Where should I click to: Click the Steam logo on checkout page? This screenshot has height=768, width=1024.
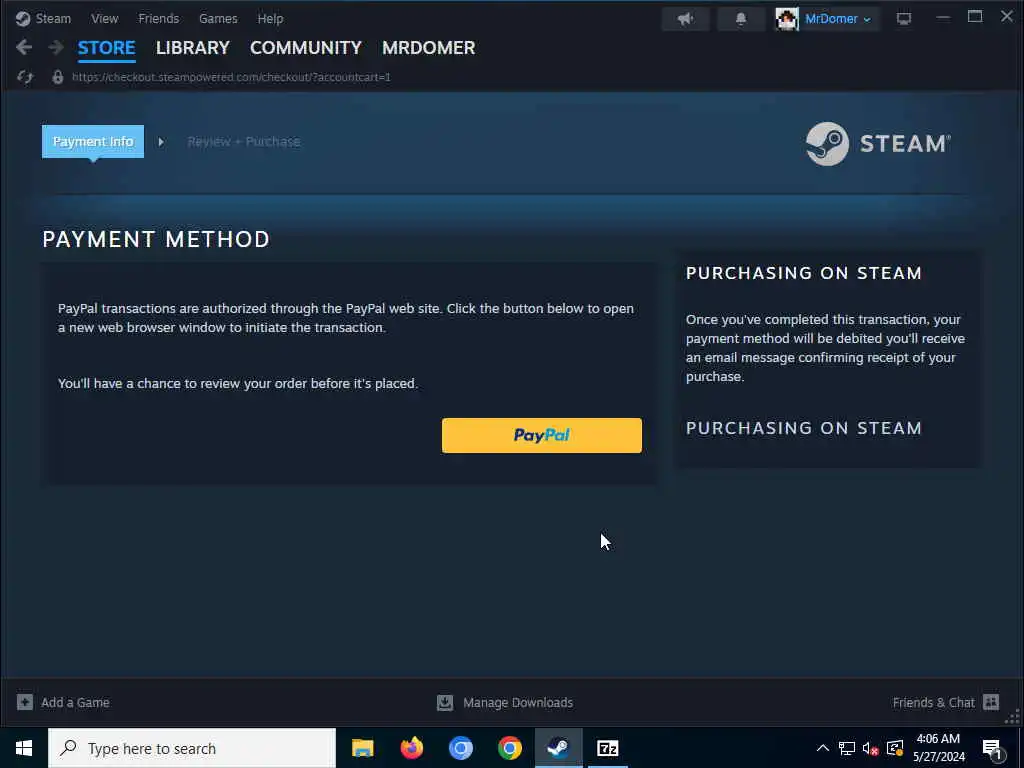coord(878,144)
